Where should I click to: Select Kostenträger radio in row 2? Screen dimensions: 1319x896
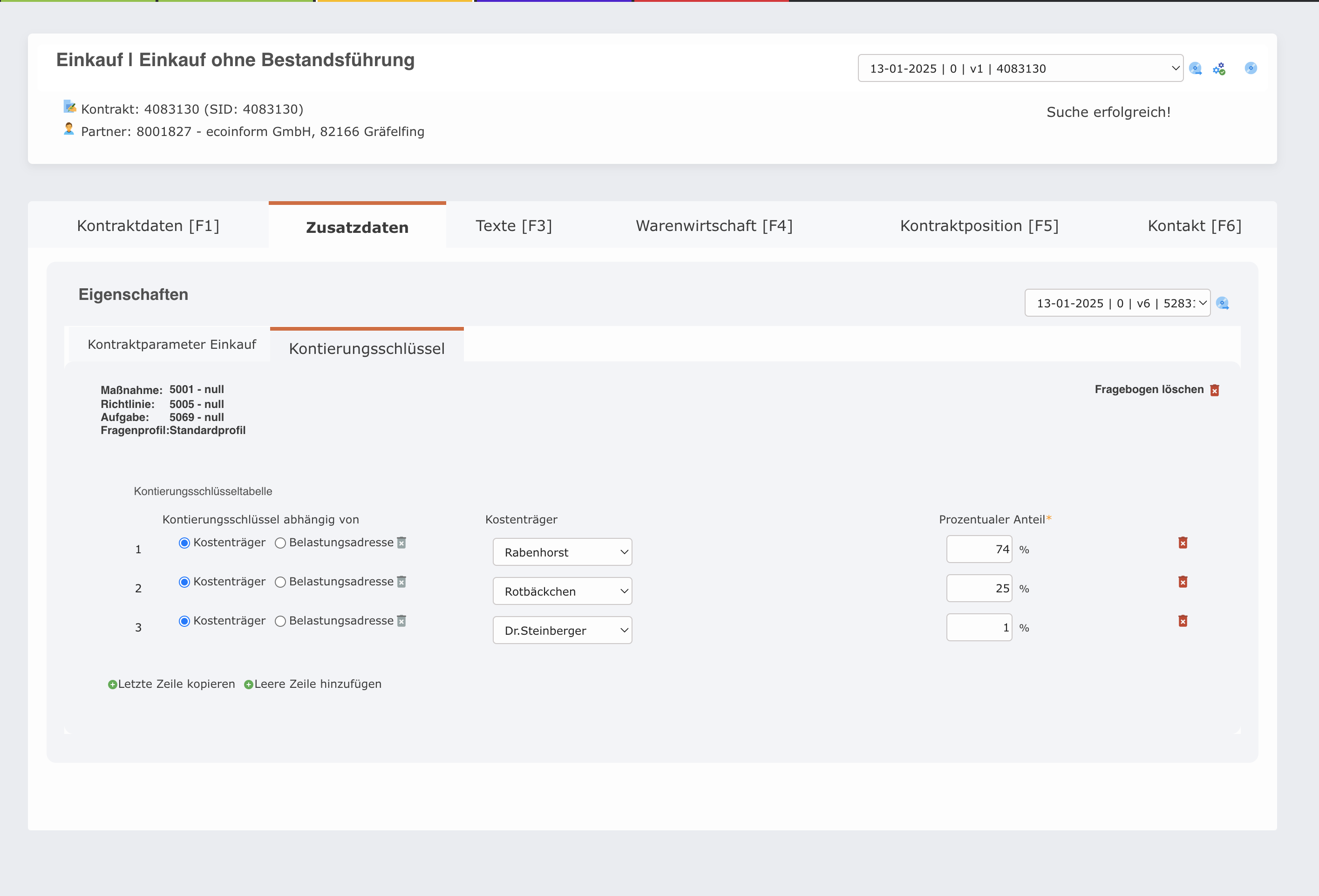[x=184, y=582]
